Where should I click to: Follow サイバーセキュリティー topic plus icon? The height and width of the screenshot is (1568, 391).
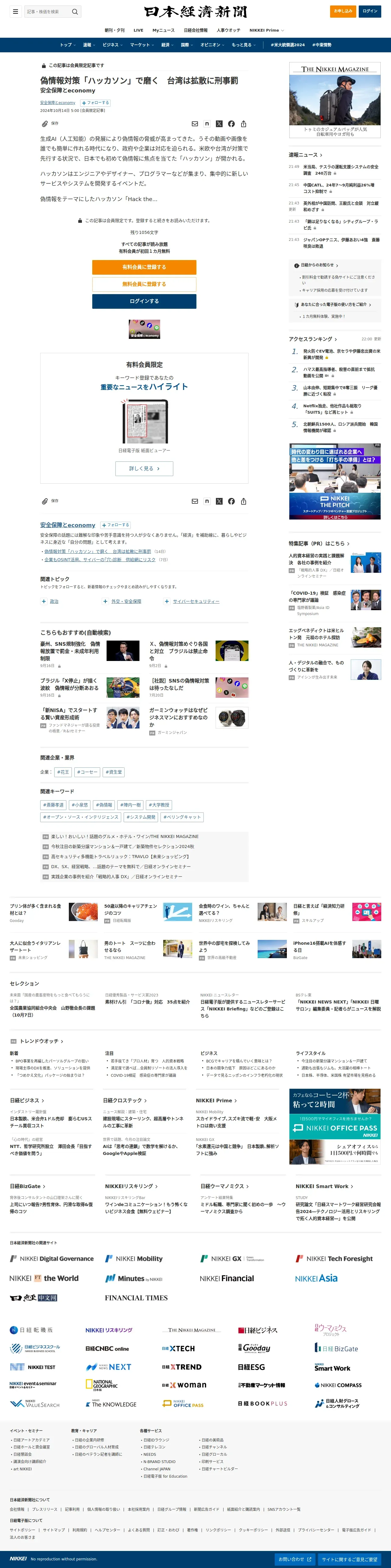click(x=167, y=601)
